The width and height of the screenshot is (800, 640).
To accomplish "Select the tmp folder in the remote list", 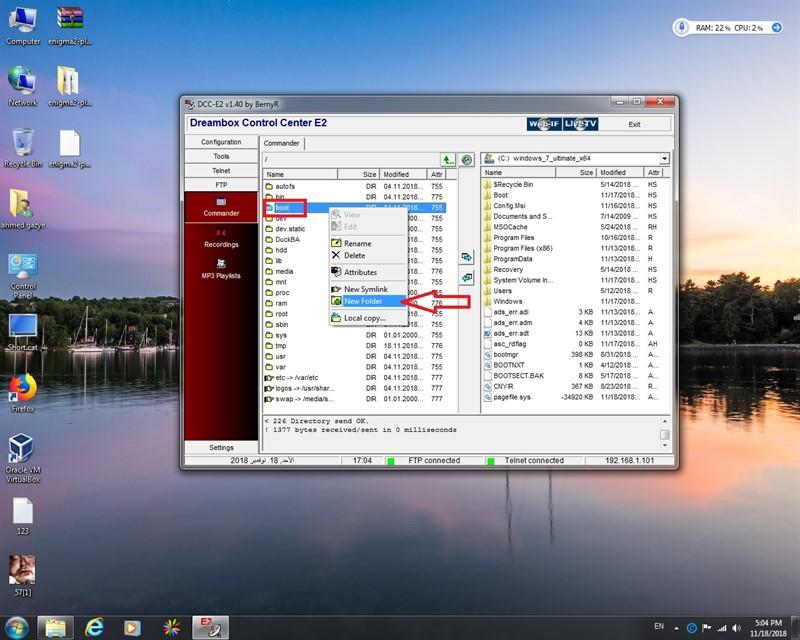I will coord(355,346).
